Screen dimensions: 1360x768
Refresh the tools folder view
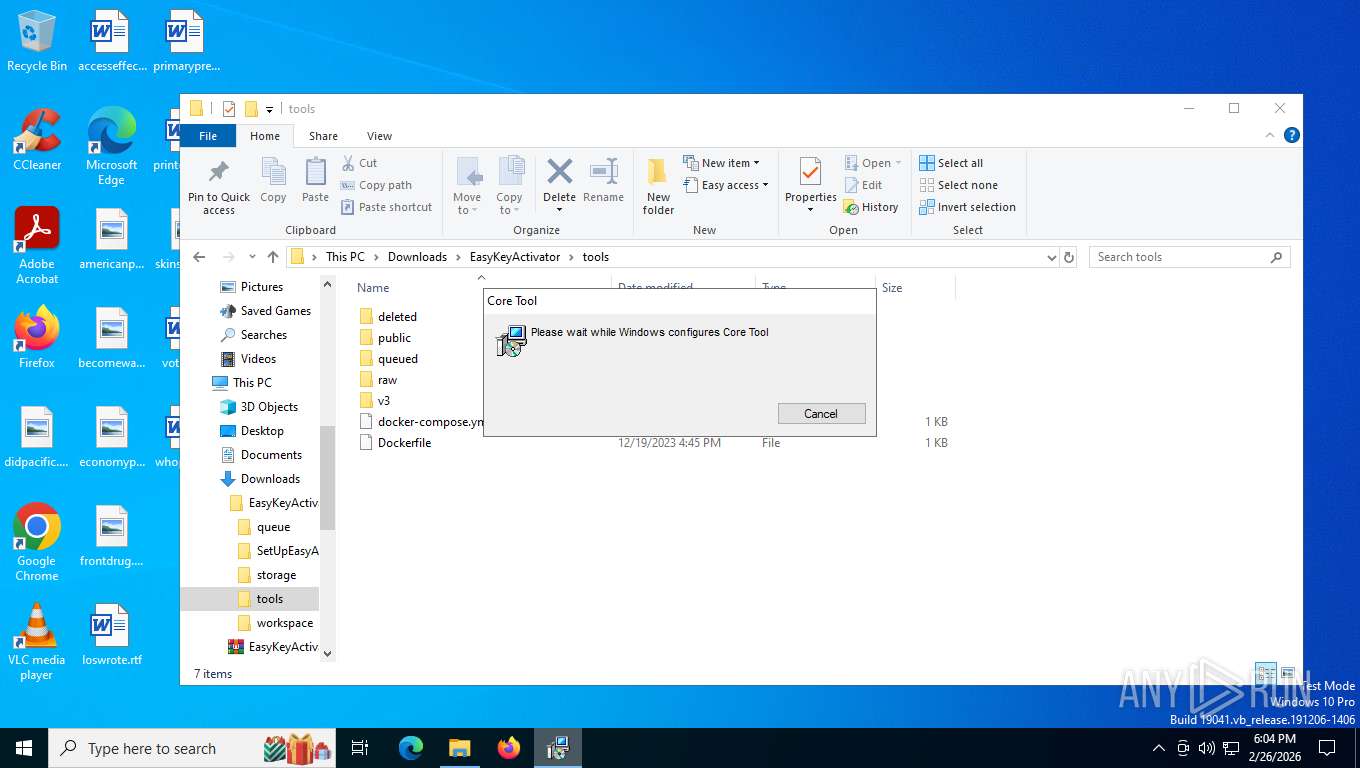[x=1069, y=257]
